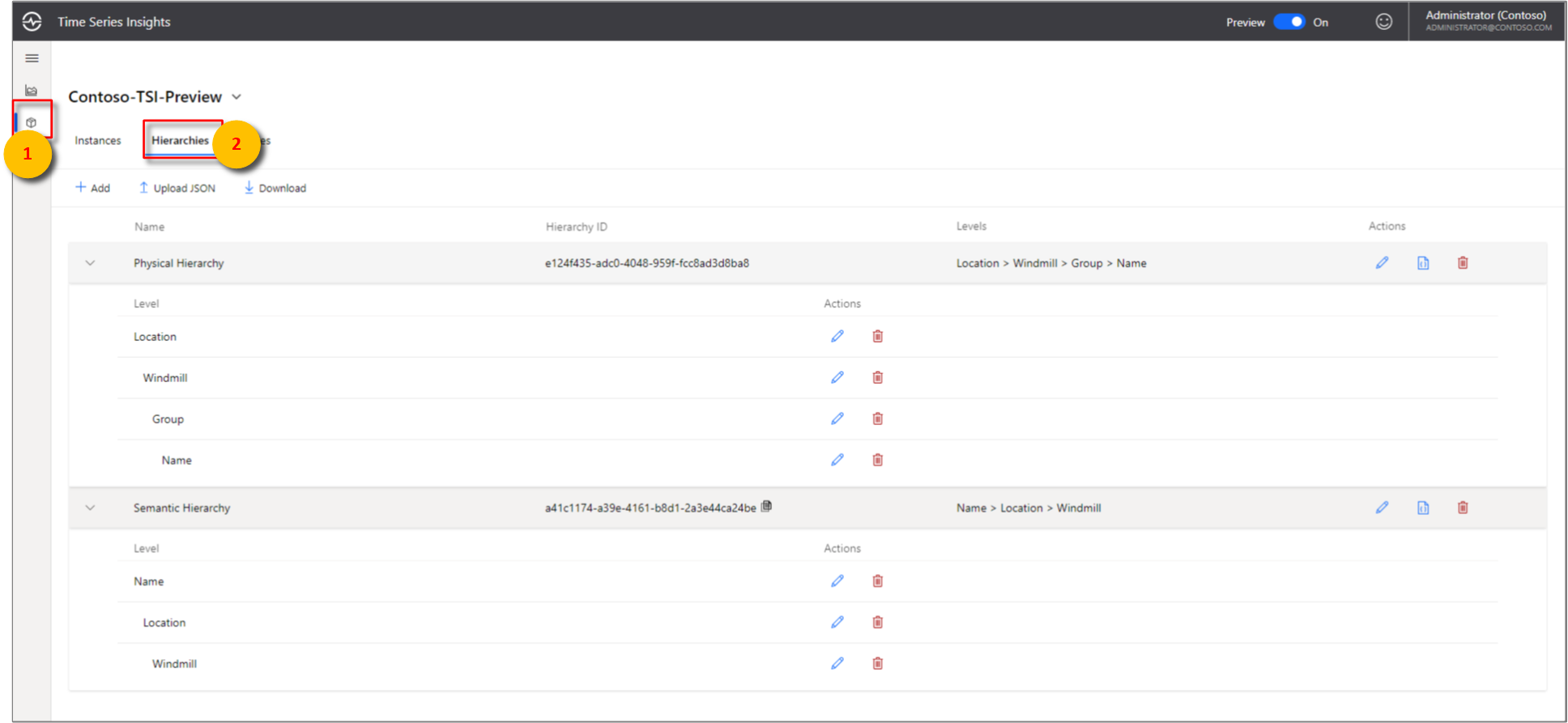Select the Semantic Hierarchy name text
The height and width of the screenshot is (723, 1568).
point(182,508)
